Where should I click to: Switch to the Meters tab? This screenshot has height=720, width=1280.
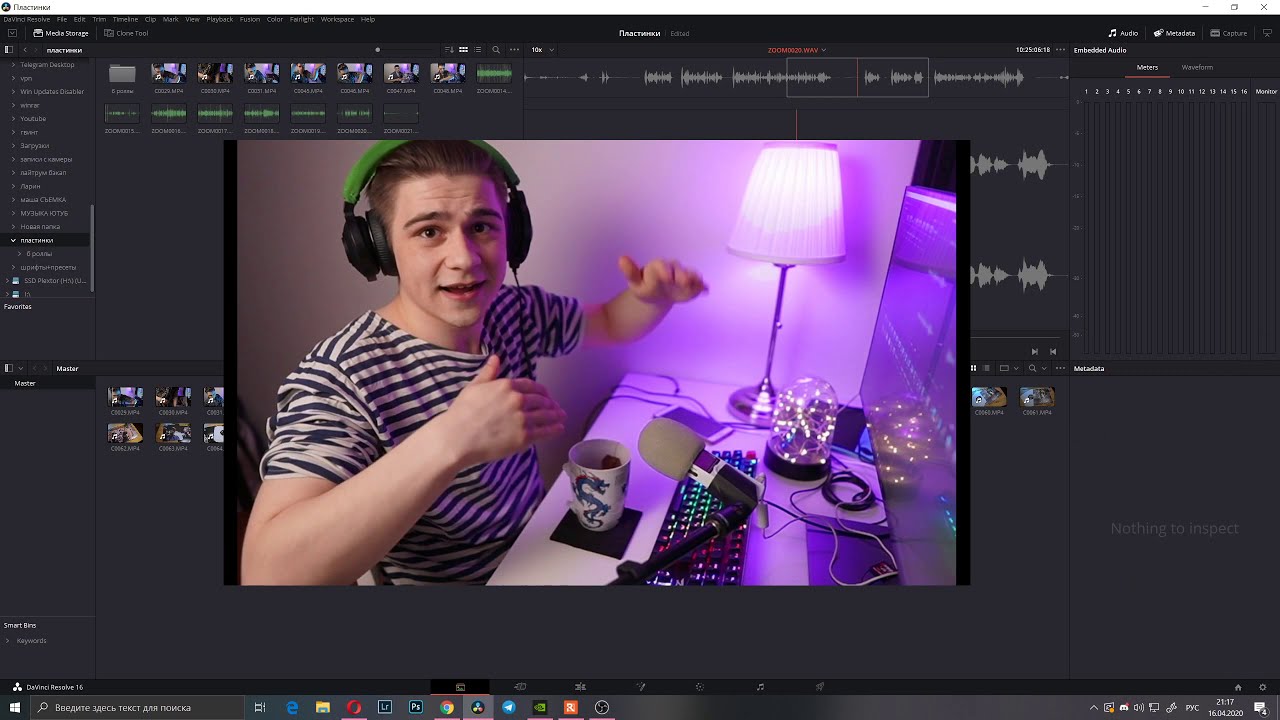(x=1147, y=67)
